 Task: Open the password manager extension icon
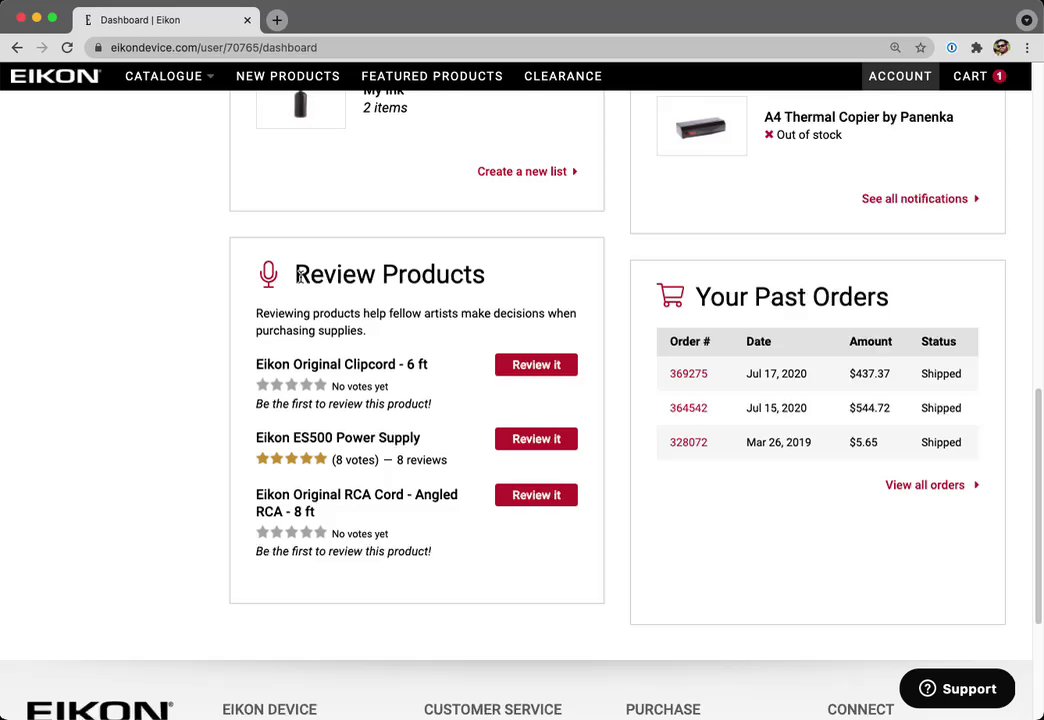[951, 47]
